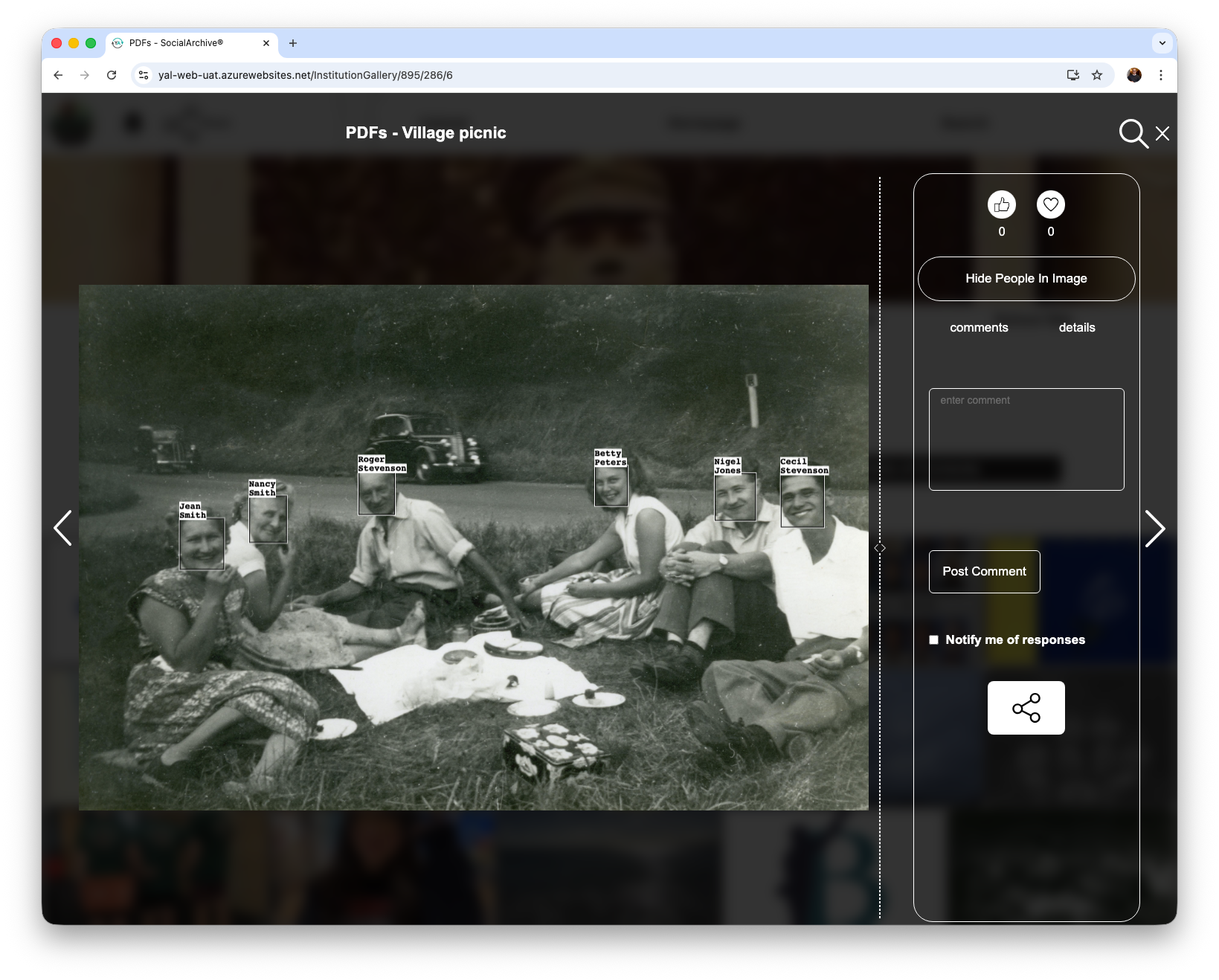Open a new browser tab

click(292, 43)
